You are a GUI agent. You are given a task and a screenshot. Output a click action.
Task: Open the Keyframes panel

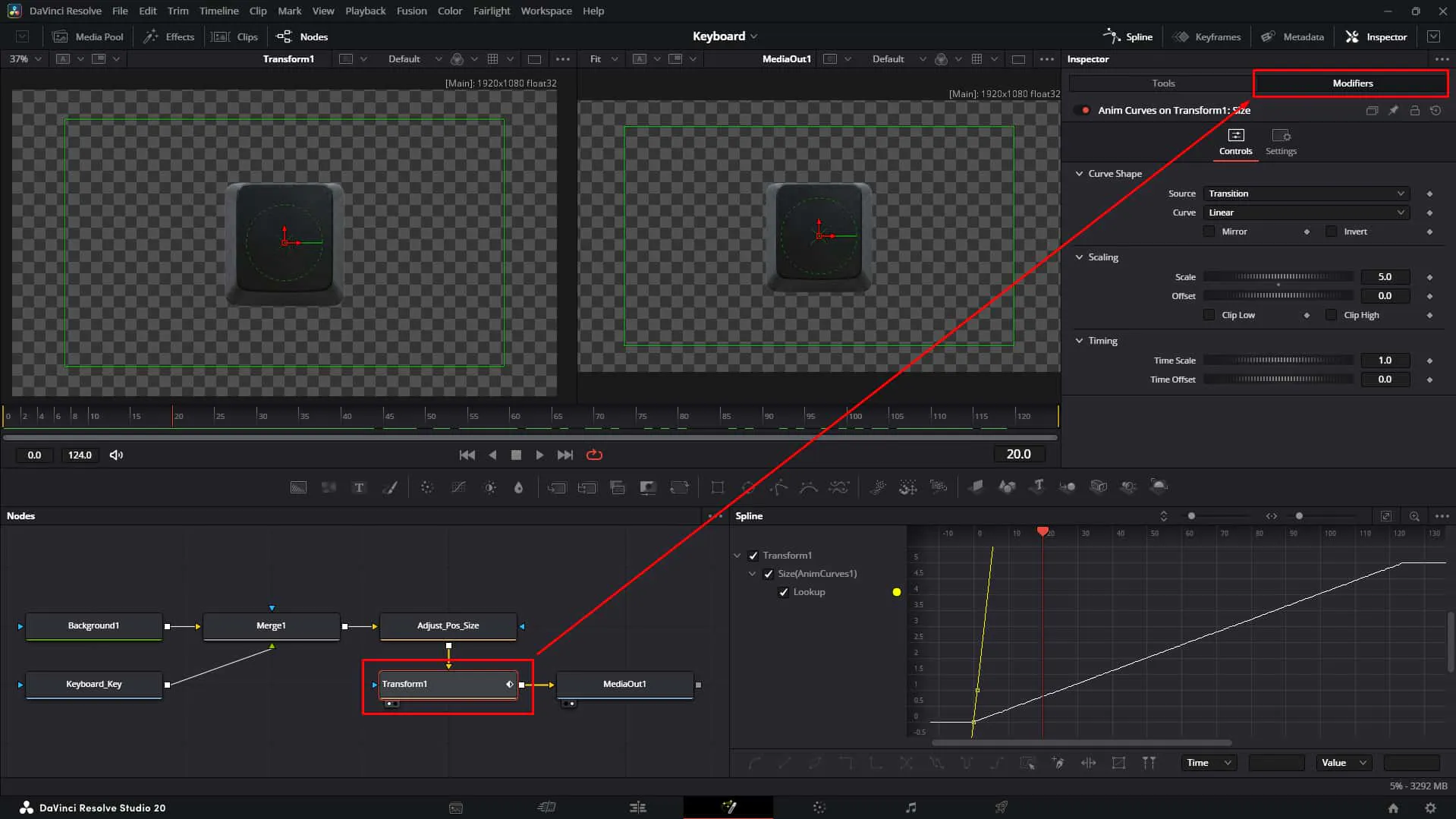1206,36
